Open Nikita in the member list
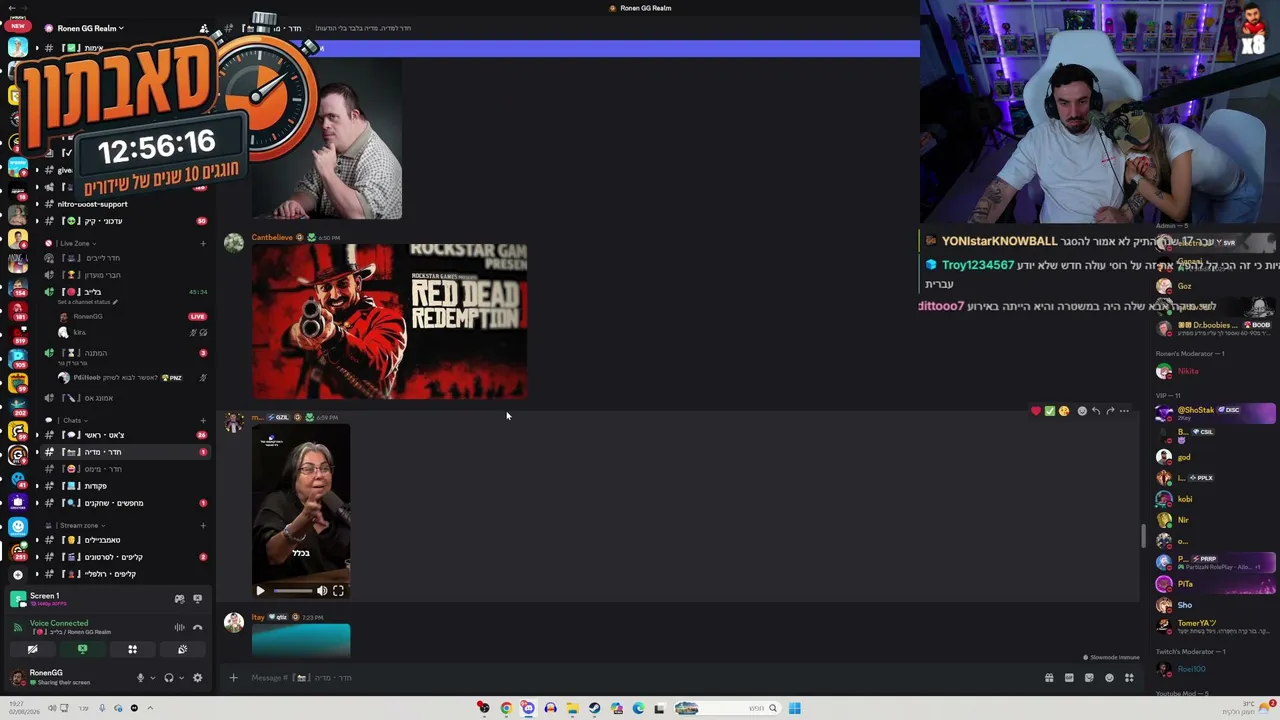The image size is (1280, 720). [1187, 371]
